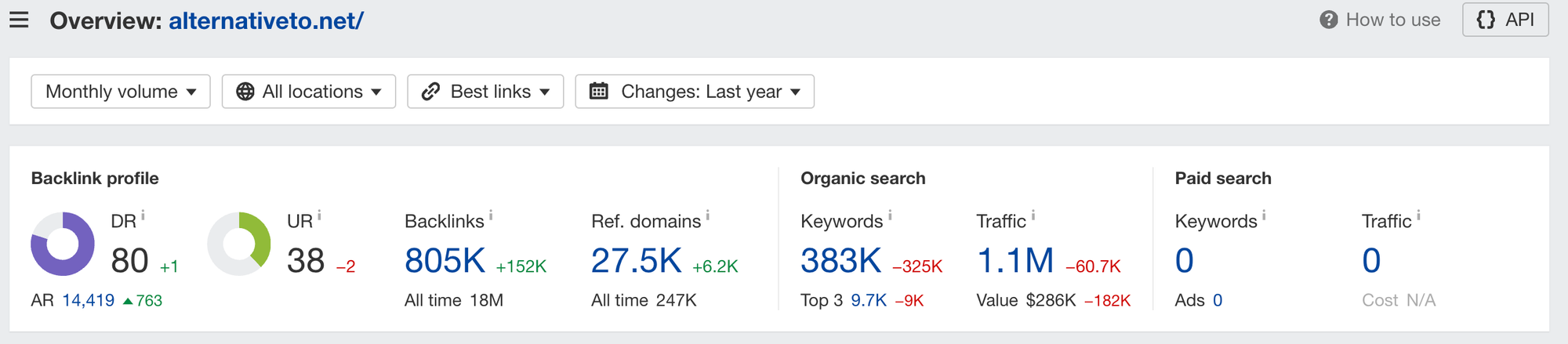Click info icon next to paid Traffic
This screenshot has width=1568, height=344.
point(1418,215)
